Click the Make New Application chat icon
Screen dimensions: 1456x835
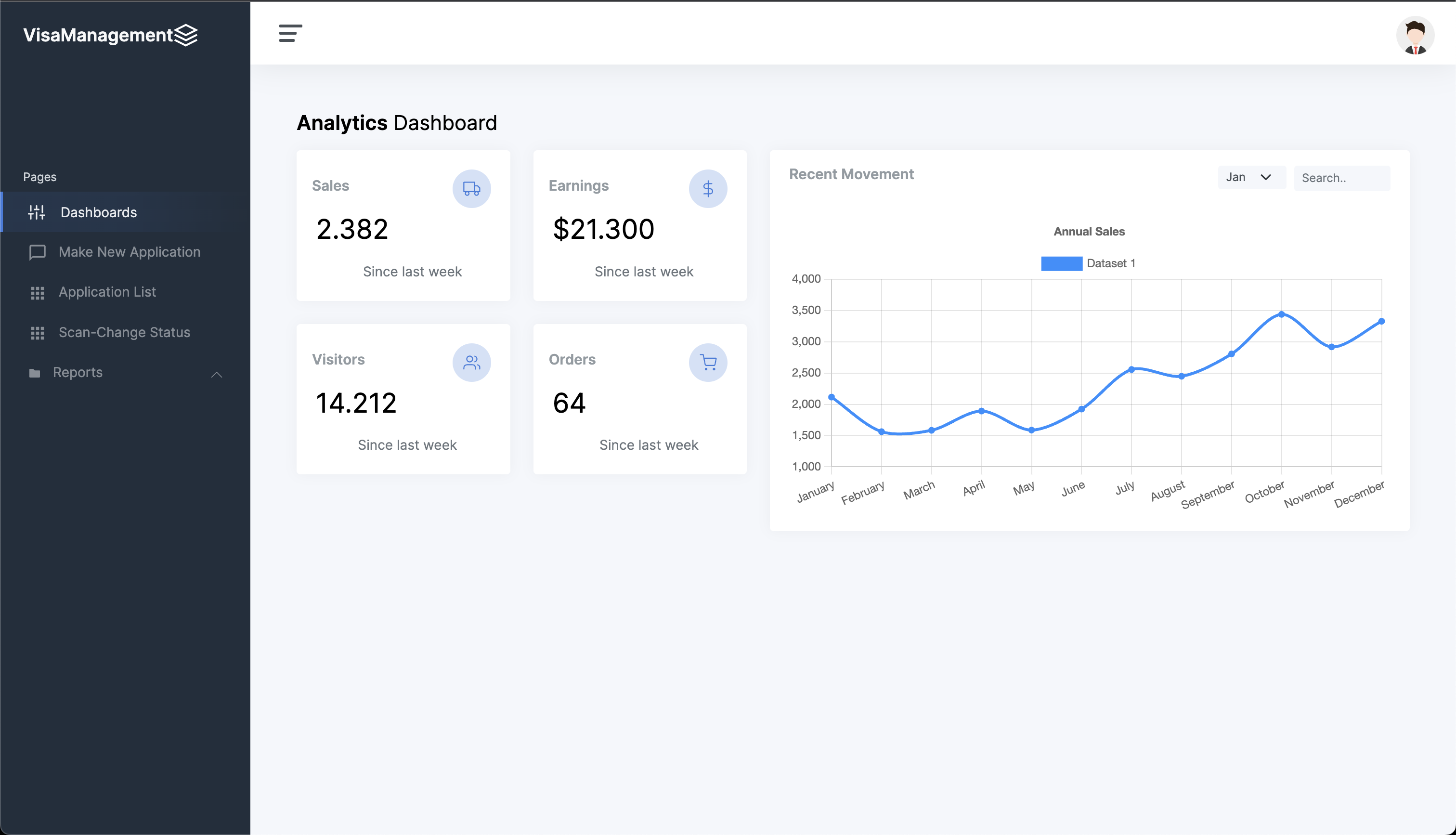point(37,252)
